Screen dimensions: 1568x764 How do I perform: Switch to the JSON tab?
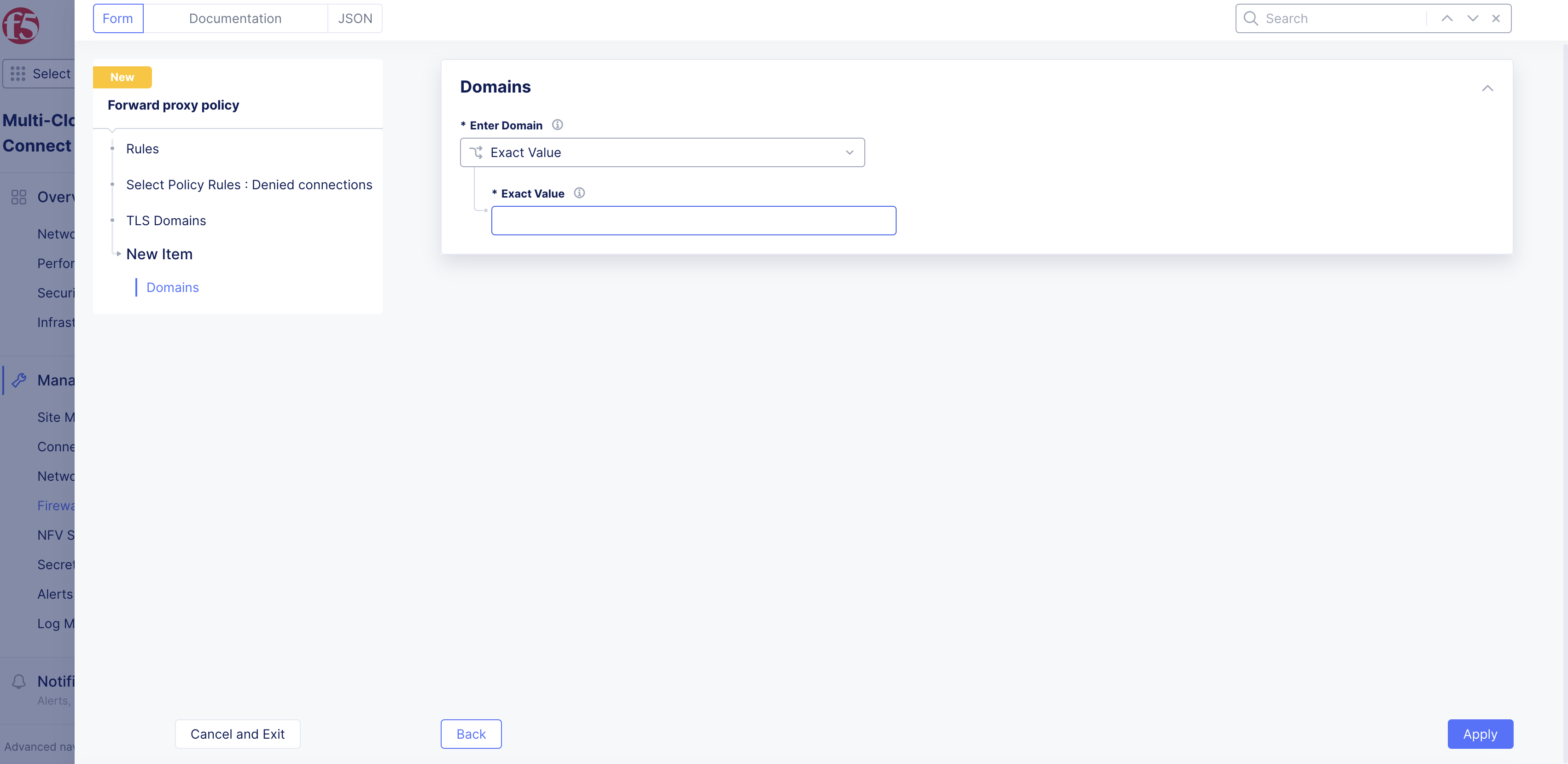pos(355,18)
